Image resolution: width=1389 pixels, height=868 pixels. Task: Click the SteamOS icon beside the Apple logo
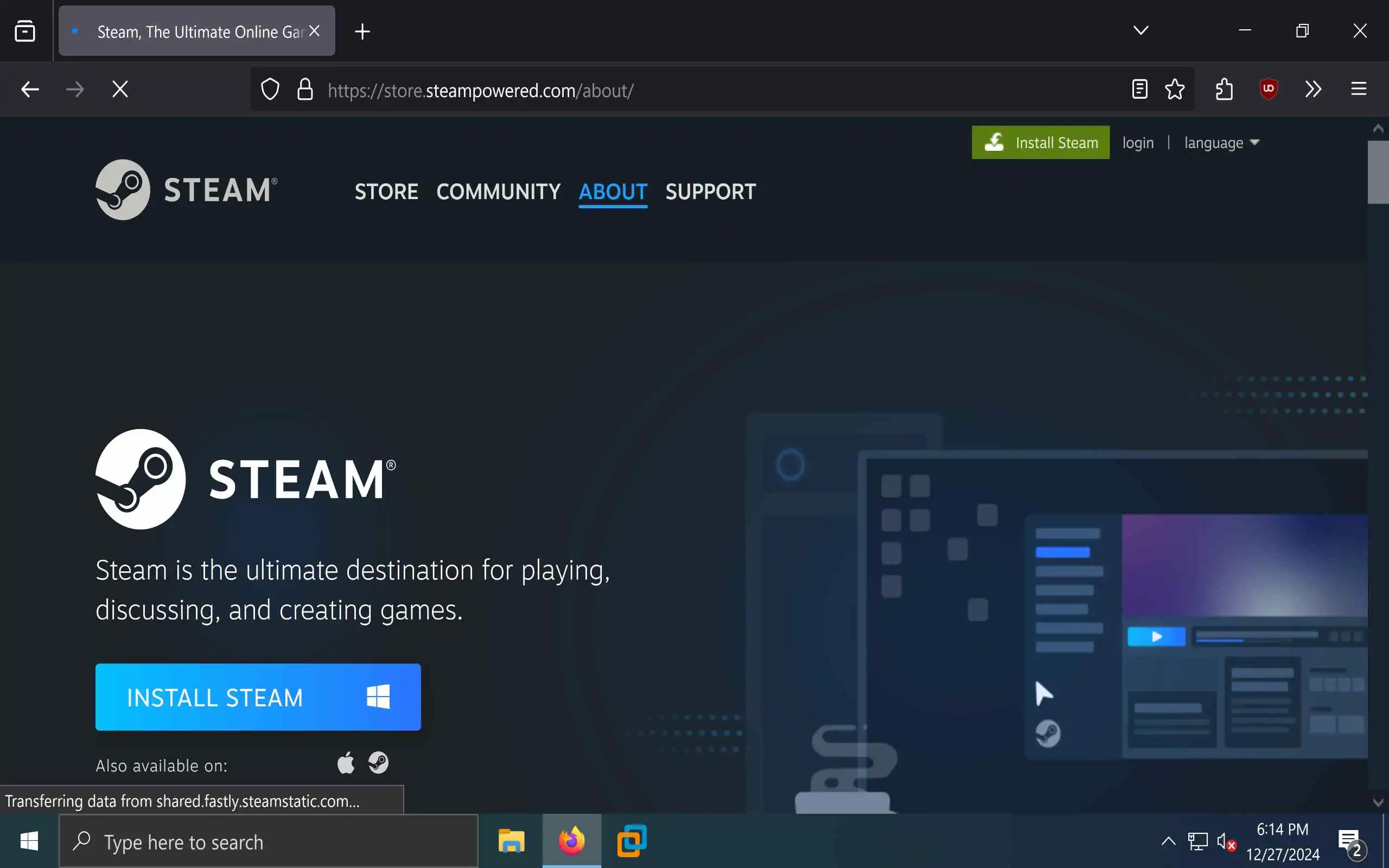378,763
